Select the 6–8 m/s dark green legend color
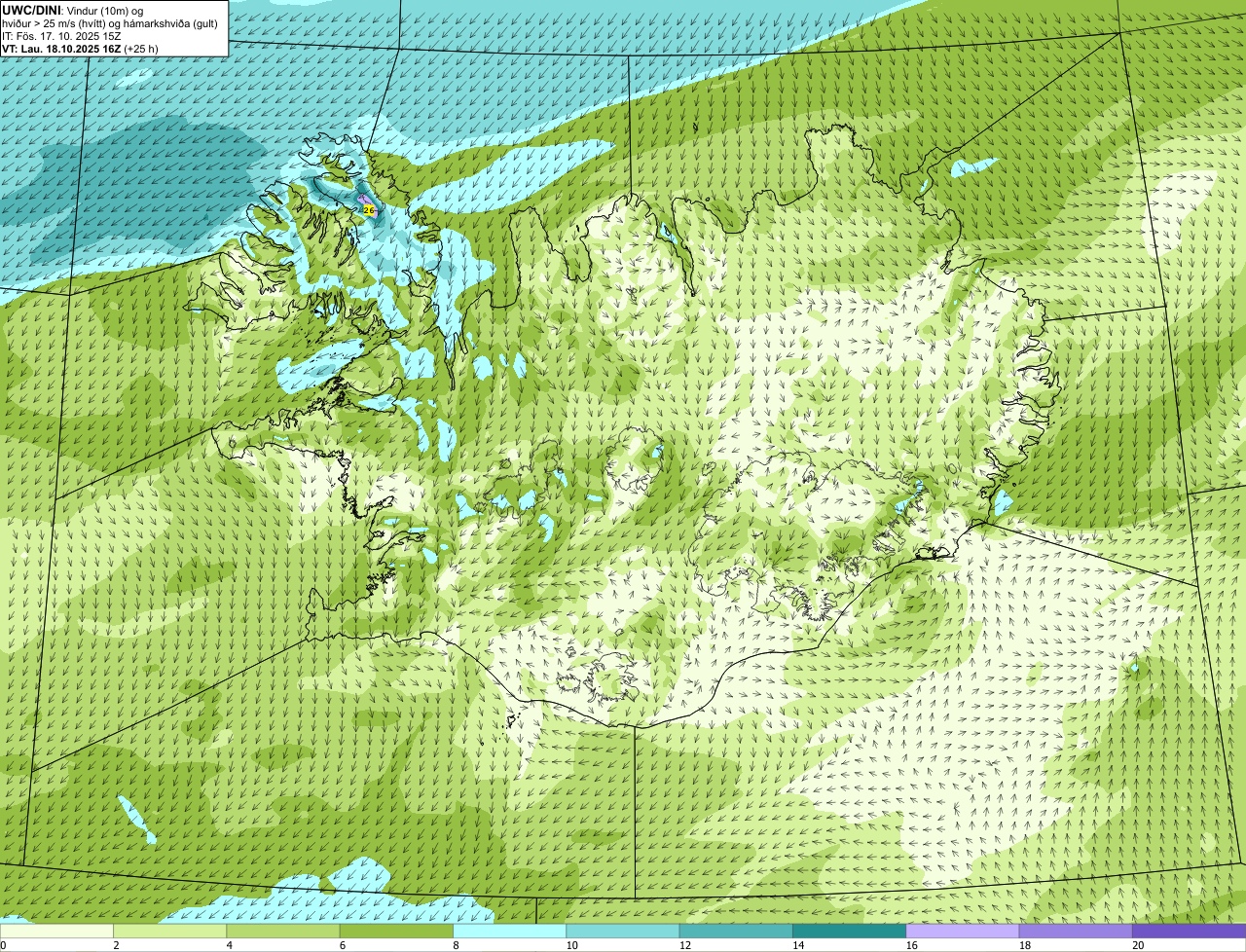1246x952 pixels. point(396,931)
